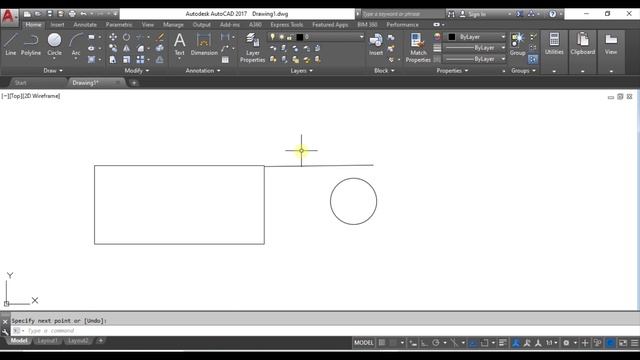
Task: Select the Text annotation tool
Action: pyautogui.click(x=180, y=44)
